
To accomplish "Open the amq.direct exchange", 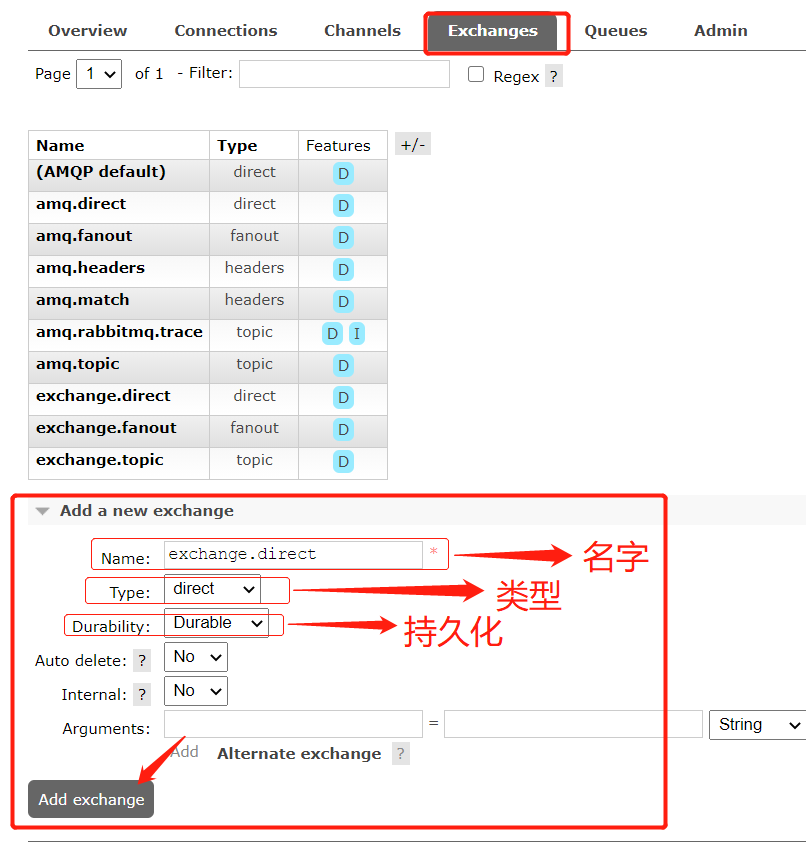I will (x=81, y=204).
